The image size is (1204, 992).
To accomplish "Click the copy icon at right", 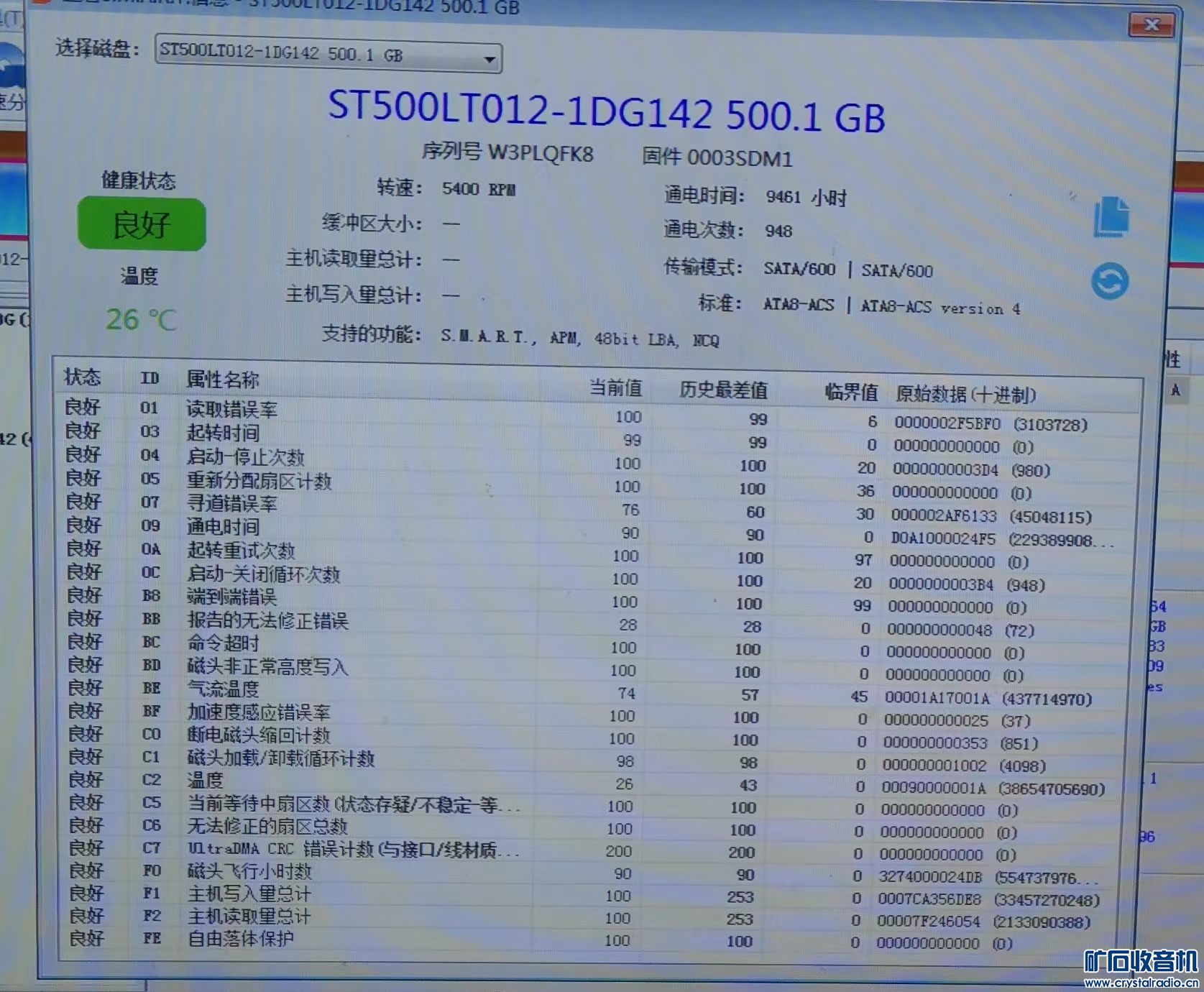I will pyautogui.click(x=1111, y=216).
